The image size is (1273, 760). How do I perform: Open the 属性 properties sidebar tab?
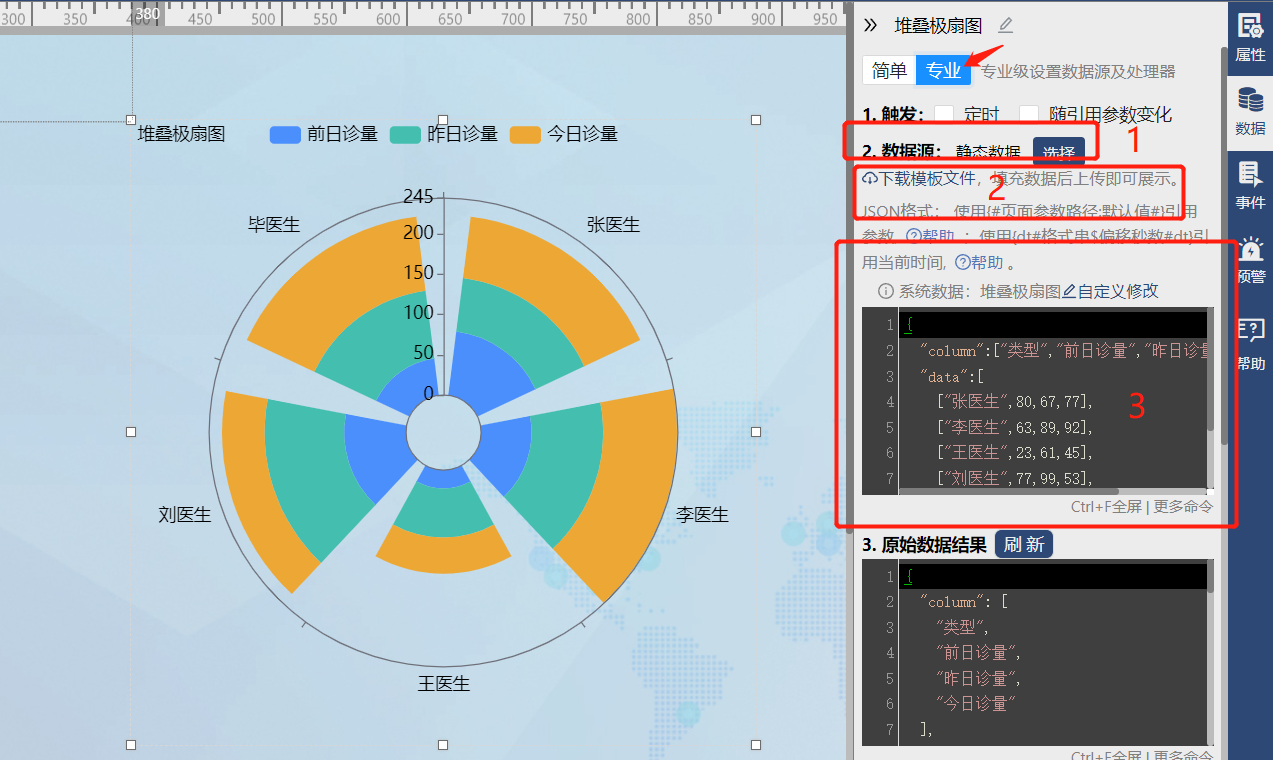(1250, 37)
